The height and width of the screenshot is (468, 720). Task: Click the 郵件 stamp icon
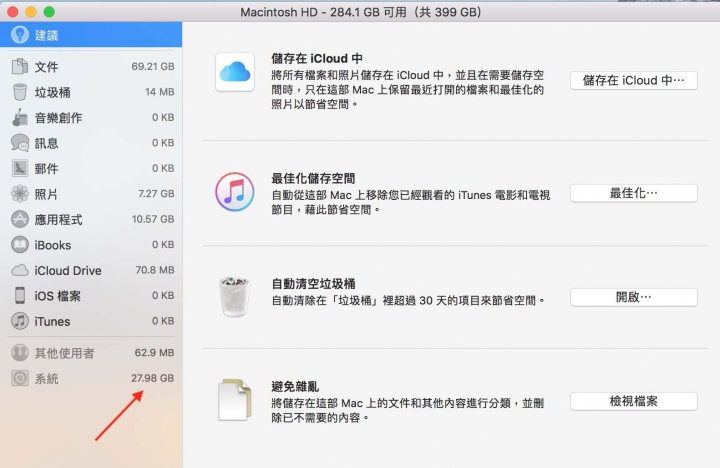coord(20,169)
